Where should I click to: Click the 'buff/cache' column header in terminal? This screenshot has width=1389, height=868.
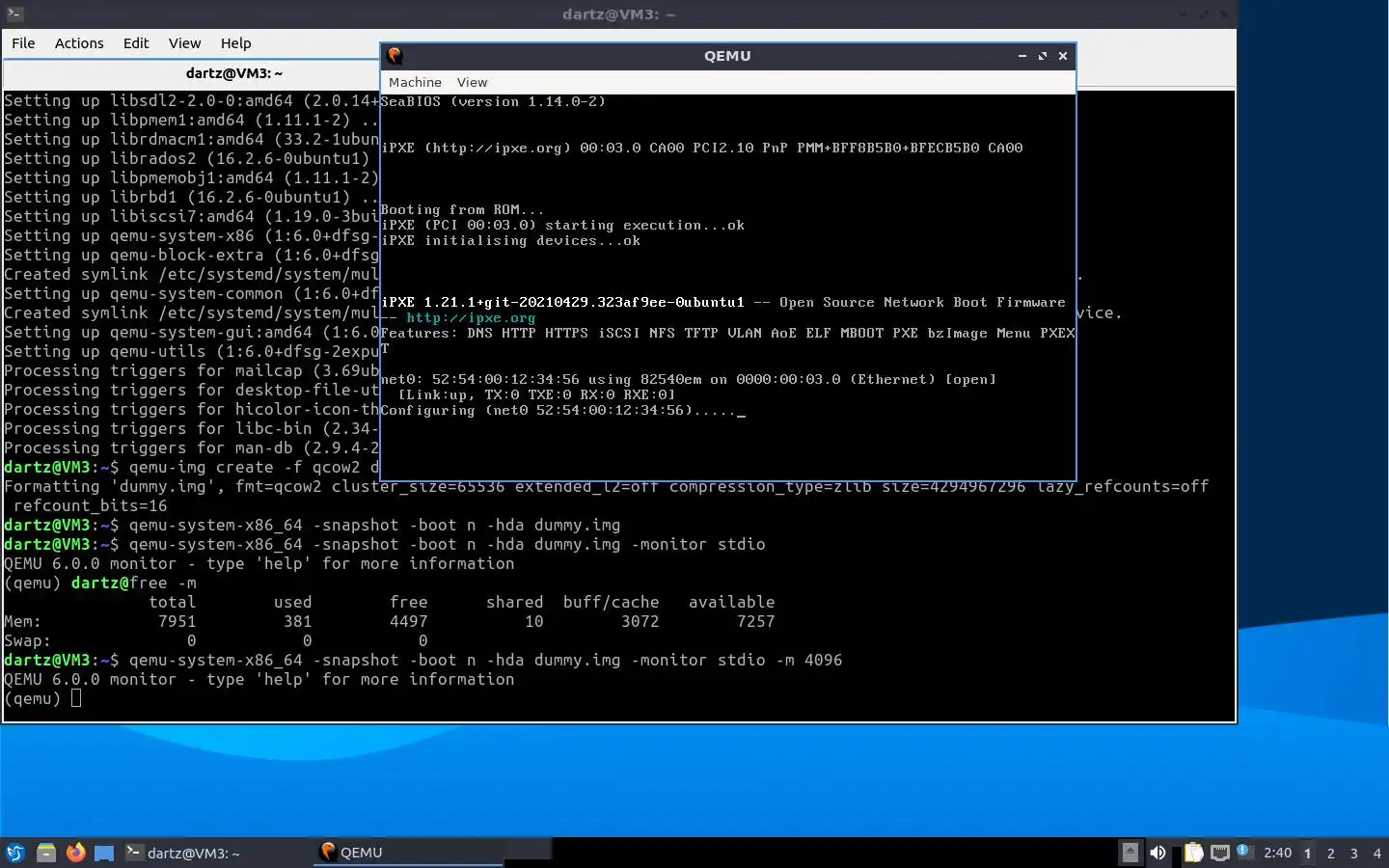tap(611, 602)
